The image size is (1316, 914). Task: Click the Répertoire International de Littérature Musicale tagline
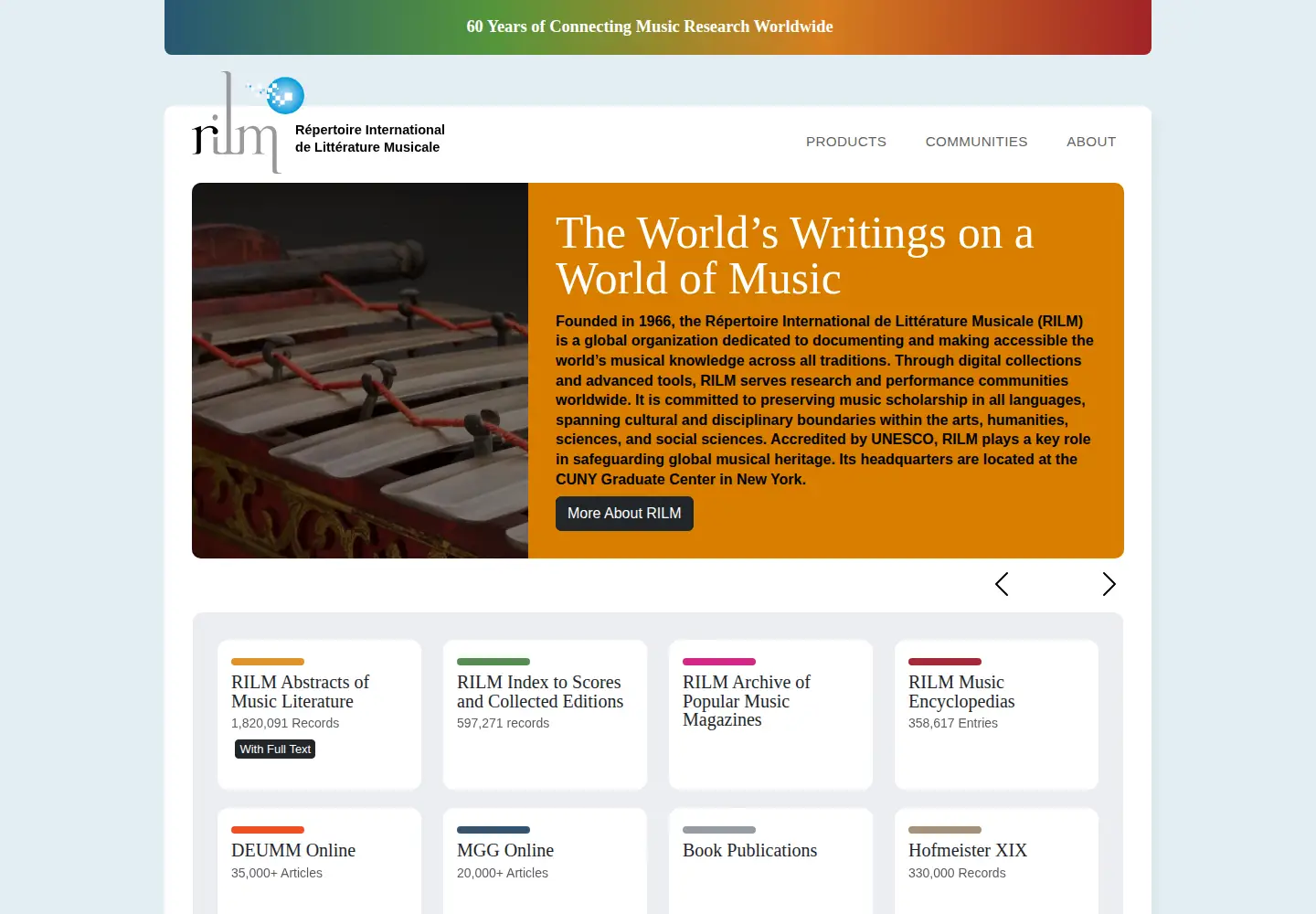tap(370, 139)
